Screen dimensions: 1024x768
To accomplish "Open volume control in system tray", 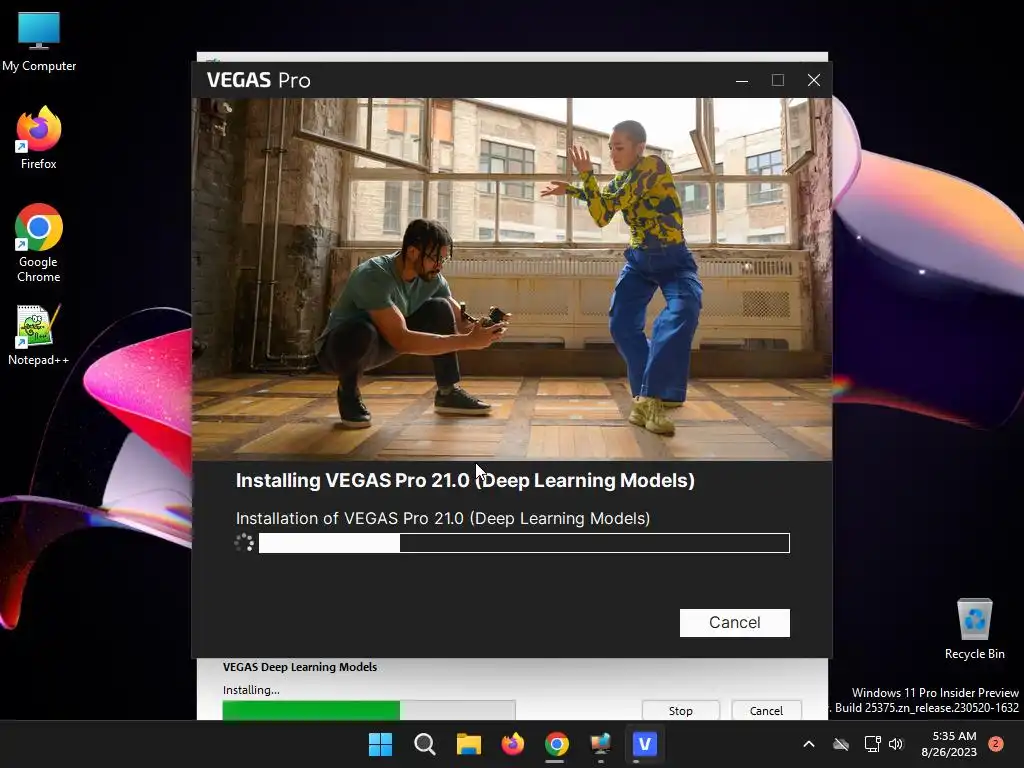I will coord(896,744).
